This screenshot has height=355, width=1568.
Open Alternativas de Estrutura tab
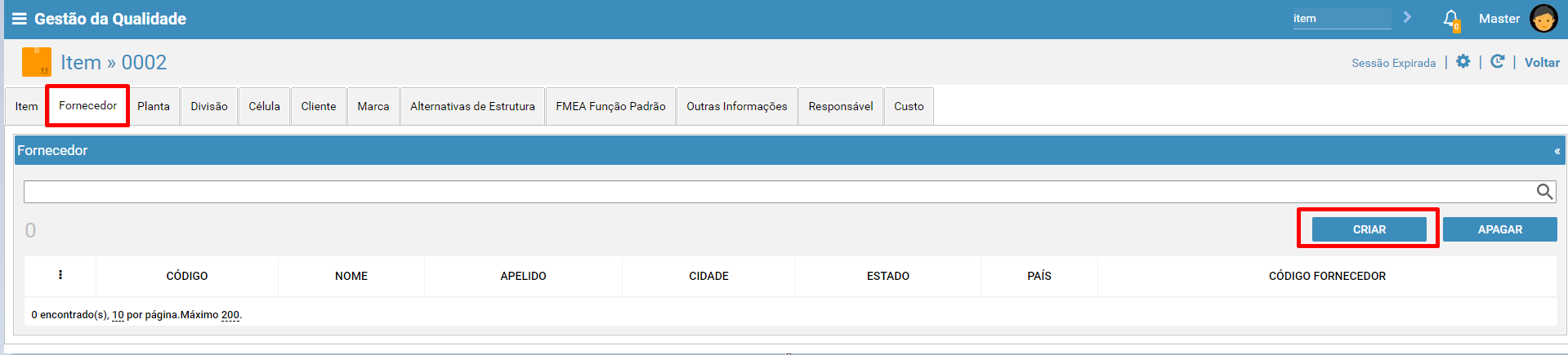point(472,106)
